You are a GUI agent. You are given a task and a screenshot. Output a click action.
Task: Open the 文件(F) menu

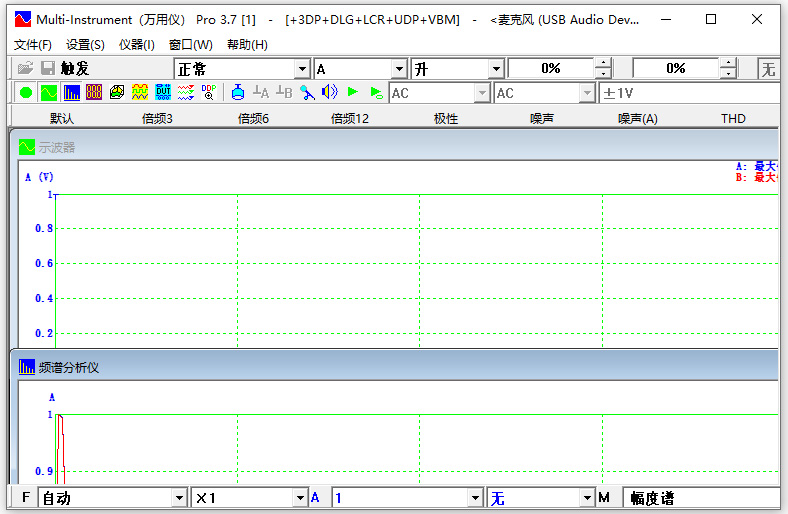(x=33, y=45)
